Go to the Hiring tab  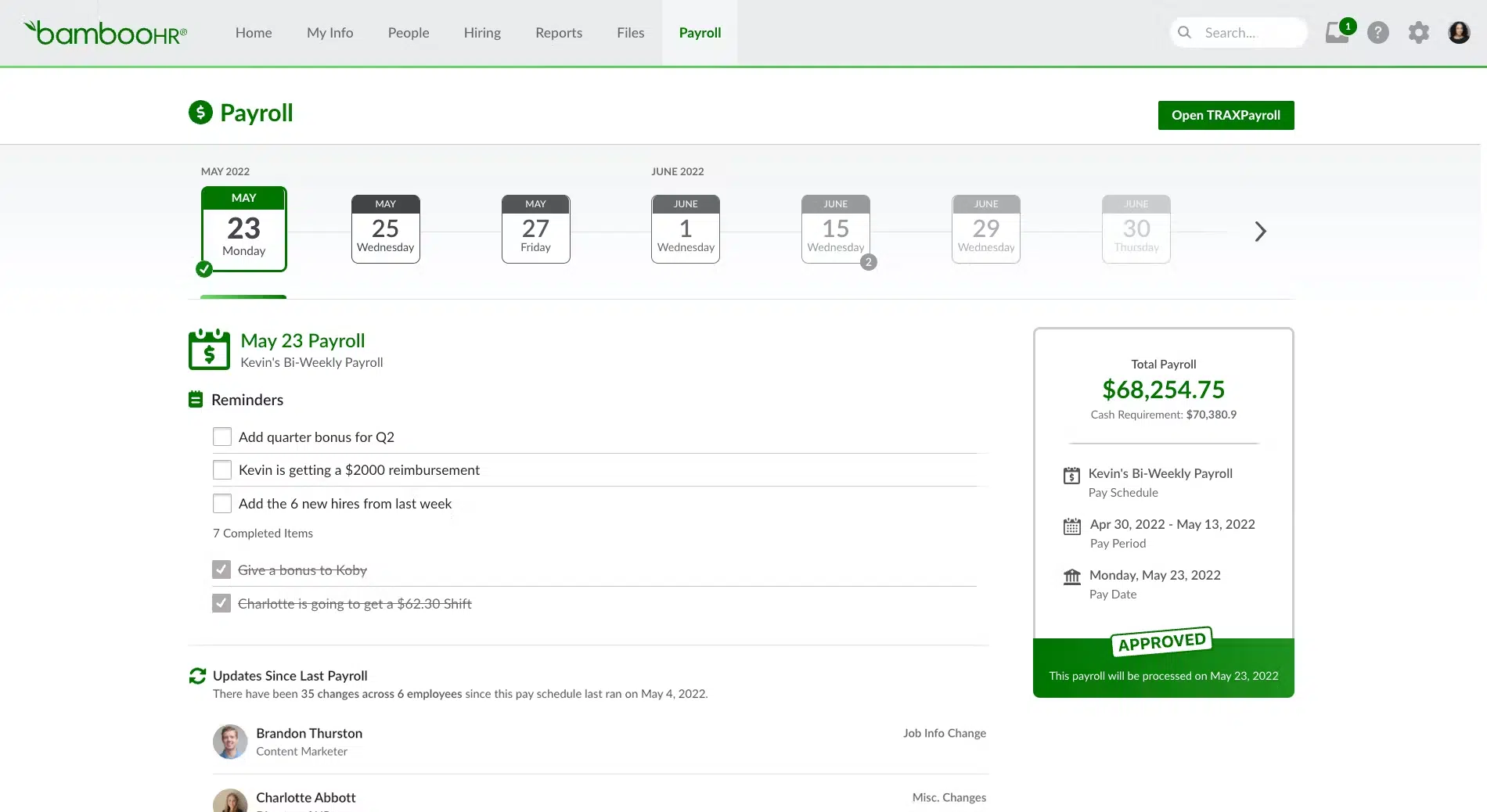(482, 33)
